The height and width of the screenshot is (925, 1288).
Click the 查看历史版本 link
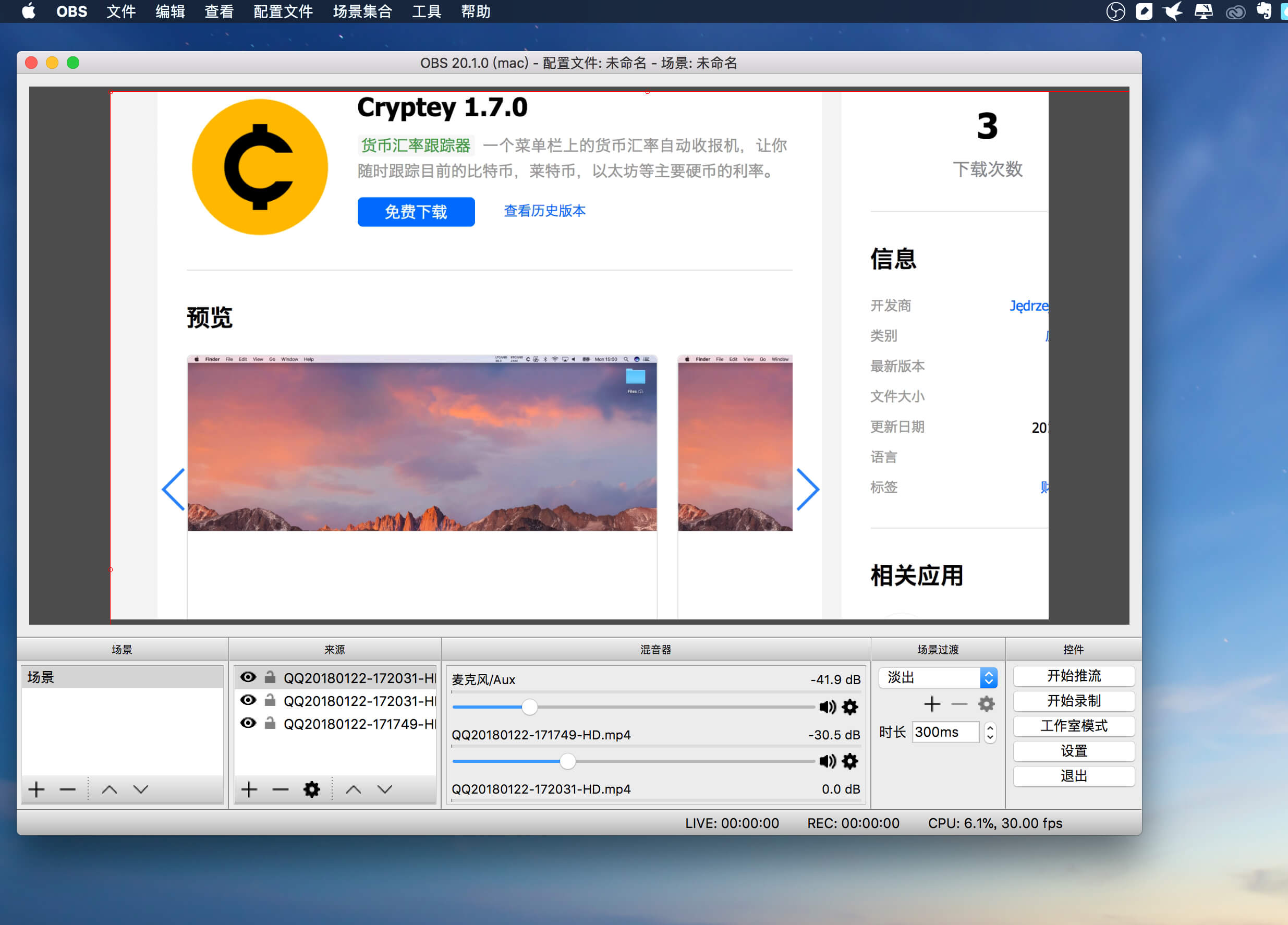coord(544,211)
